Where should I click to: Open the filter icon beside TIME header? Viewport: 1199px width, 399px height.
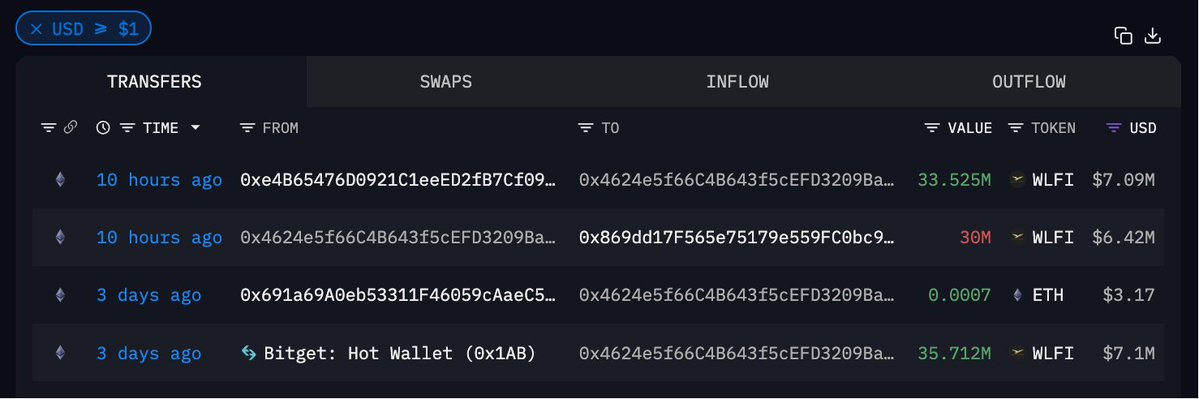coord(127,128)
